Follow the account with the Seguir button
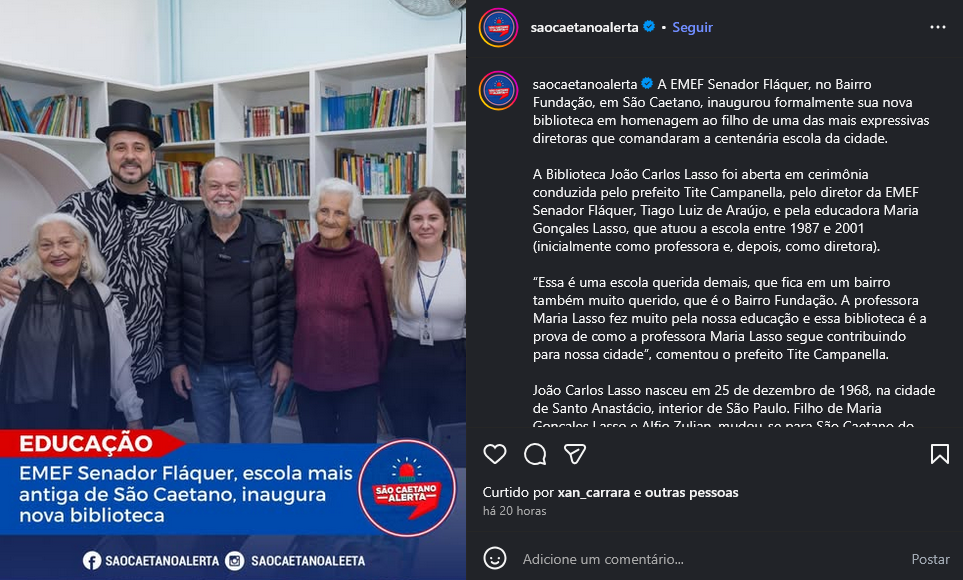This screenshot has width=963, height=580. click(x=692, y=27)
